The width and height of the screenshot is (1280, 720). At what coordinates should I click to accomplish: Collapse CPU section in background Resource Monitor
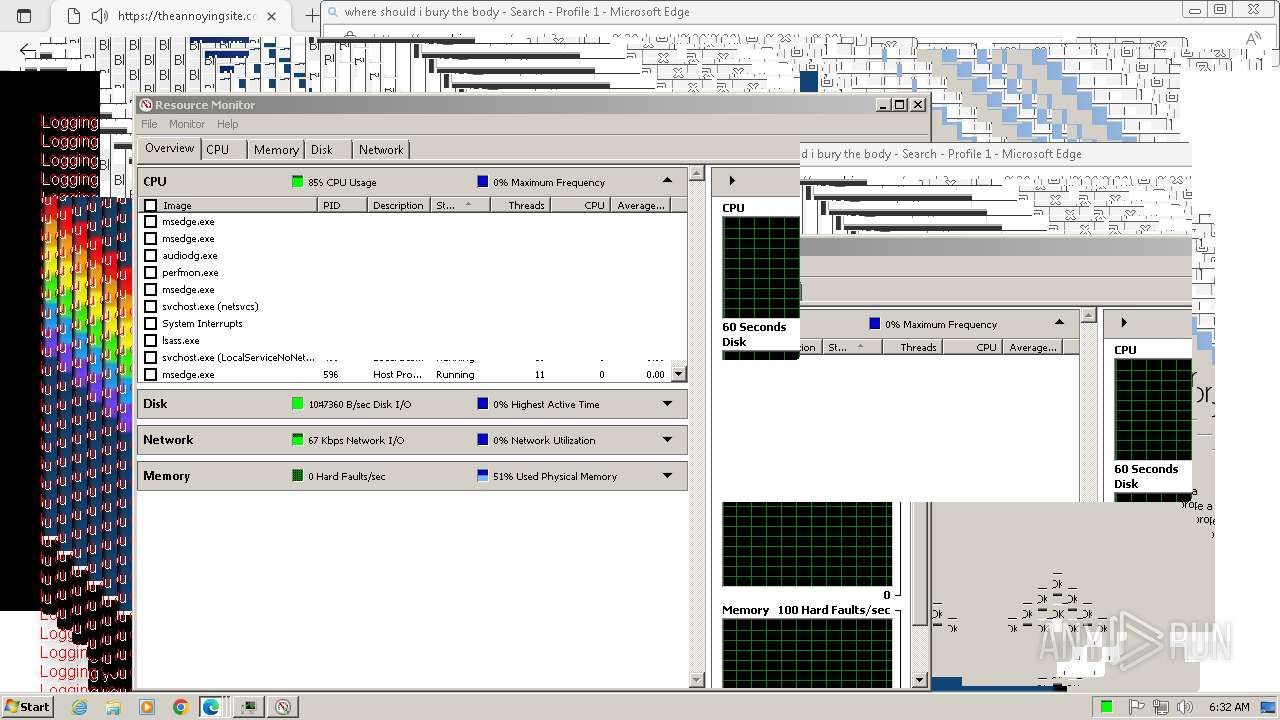tap(1059, 323)
